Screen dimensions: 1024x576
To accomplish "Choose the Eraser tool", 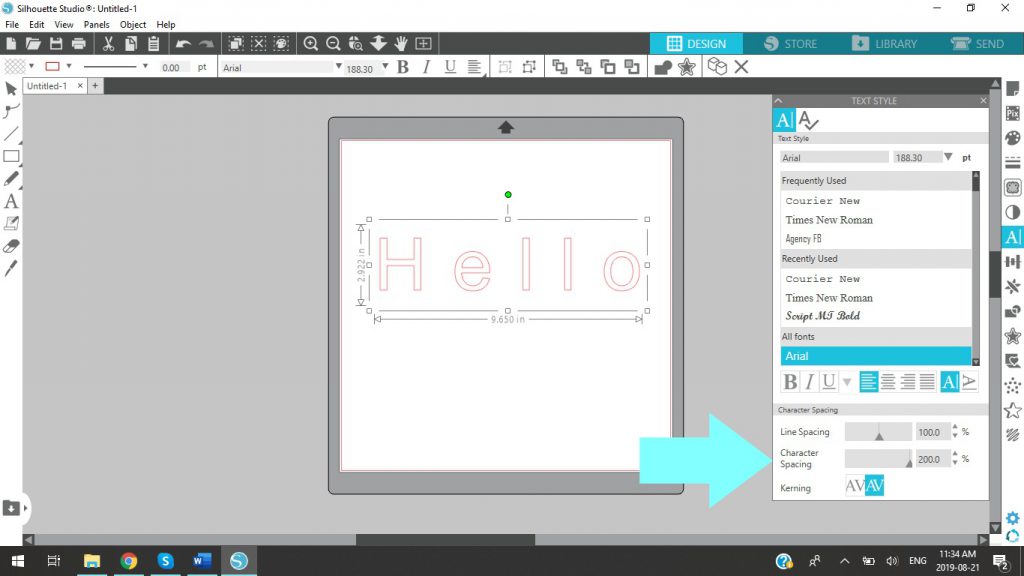I will 10,246.
